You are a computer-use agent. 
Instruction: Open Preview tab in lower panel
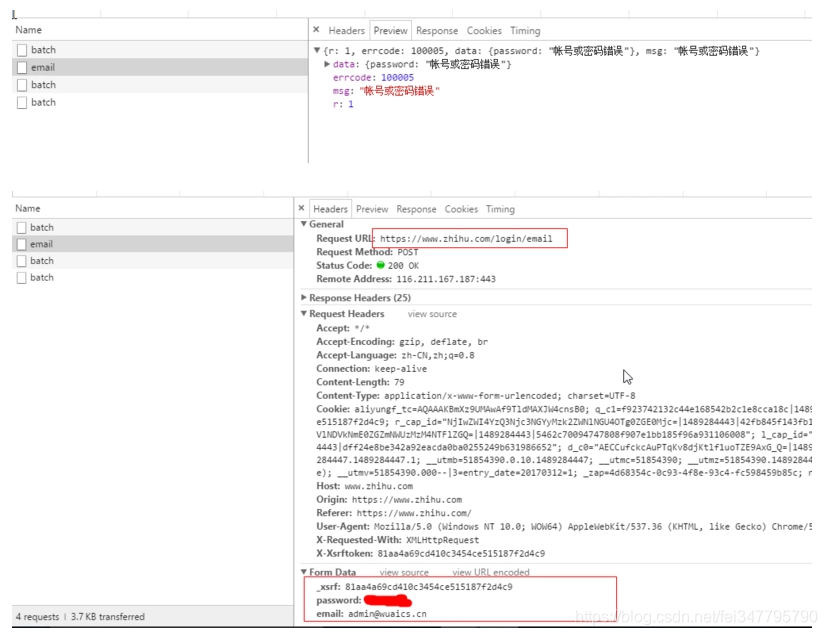click(x=372, y=209)
